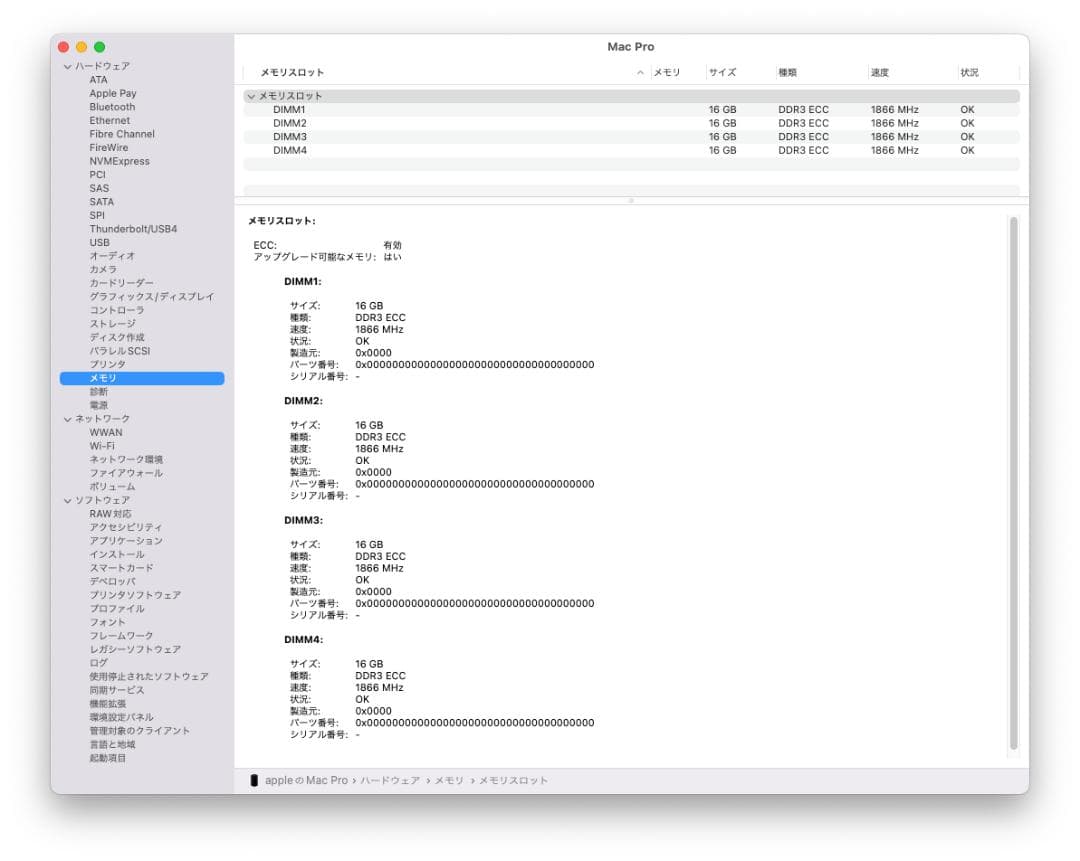Collapse the ハードウェア sidebar section

point(66,65)
